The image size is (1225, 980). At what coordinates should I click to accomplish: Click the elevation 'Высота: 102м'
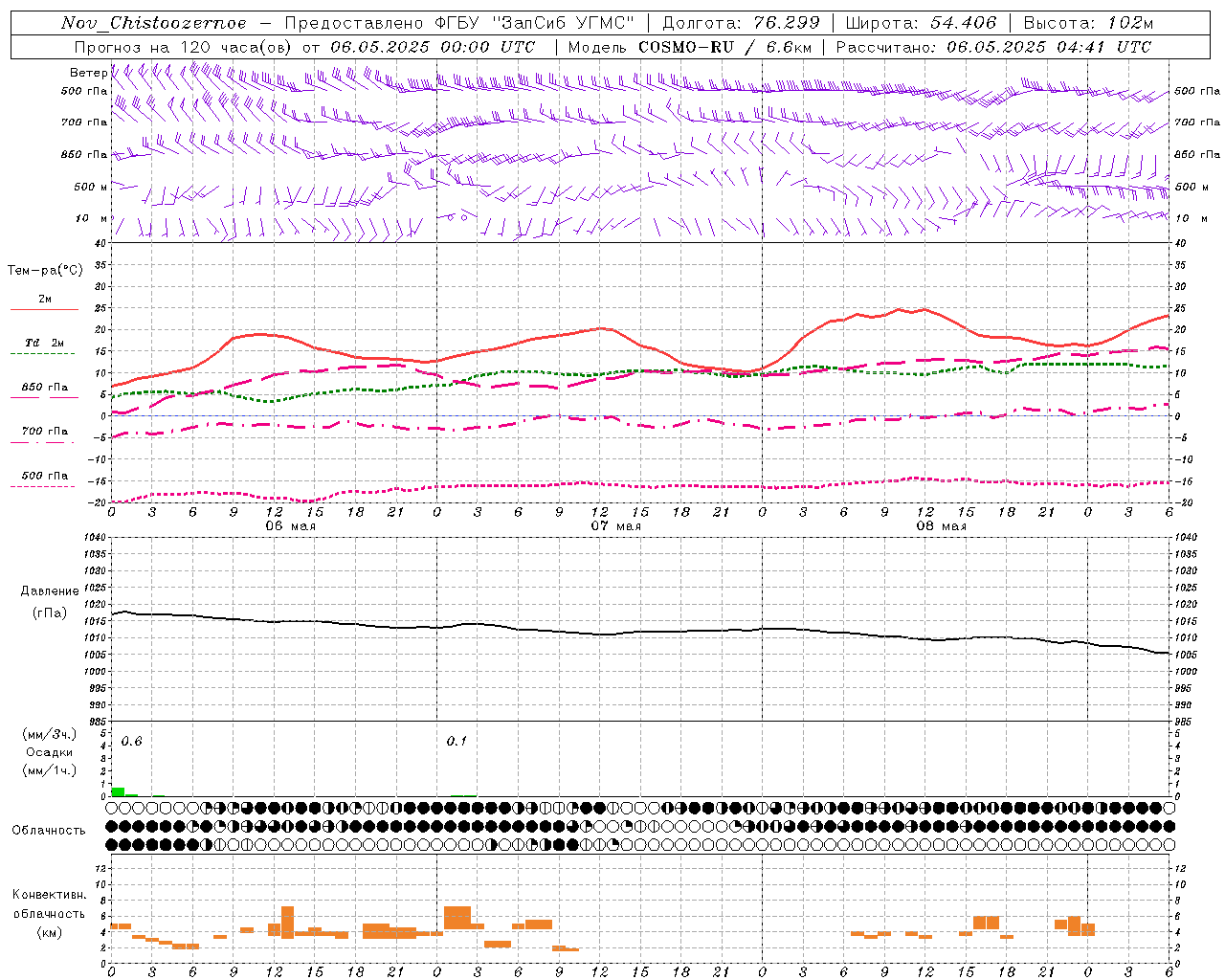pos(1088,23)
